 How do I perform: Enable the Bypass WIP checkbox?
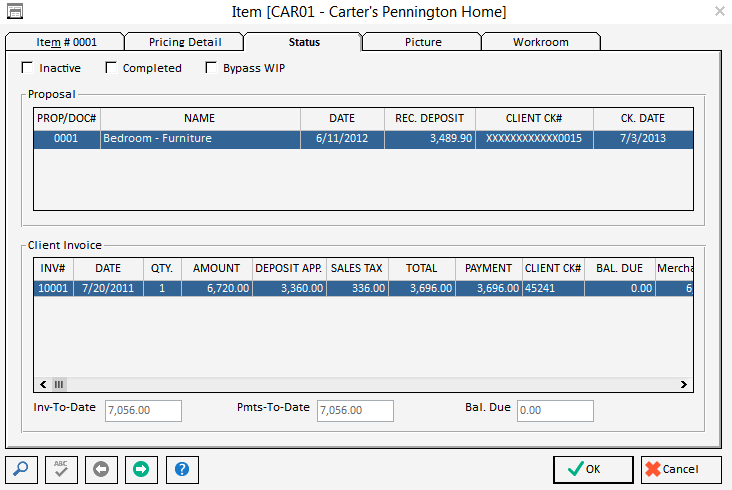click(211, 68)
